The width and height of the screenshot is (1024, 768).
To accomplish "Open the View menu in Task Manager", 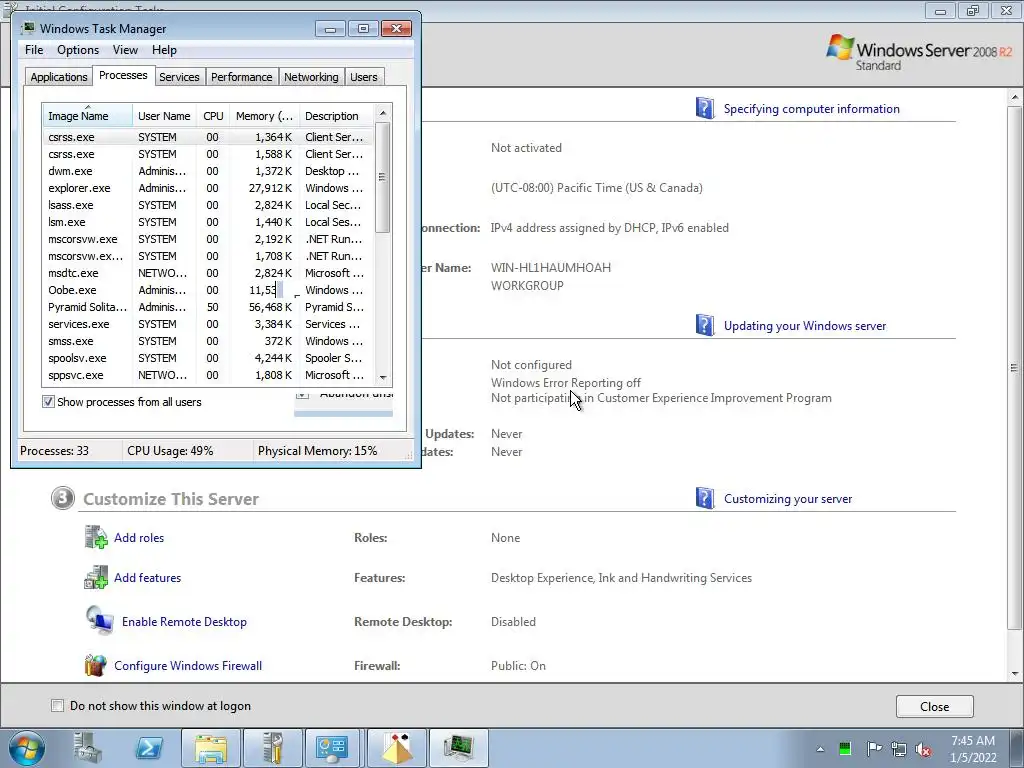I will click(x=125, y=50).
